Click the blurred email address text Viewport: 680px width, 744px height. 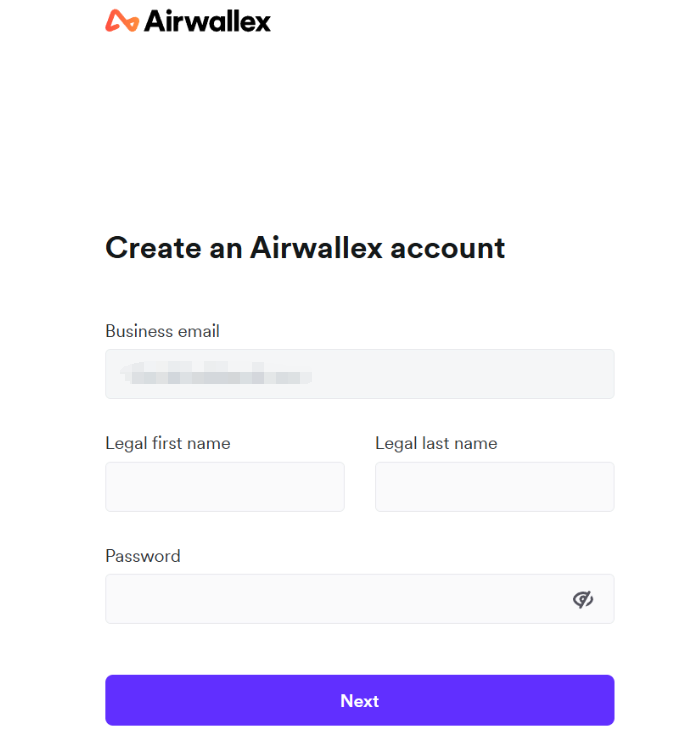[x=213, y=376]
